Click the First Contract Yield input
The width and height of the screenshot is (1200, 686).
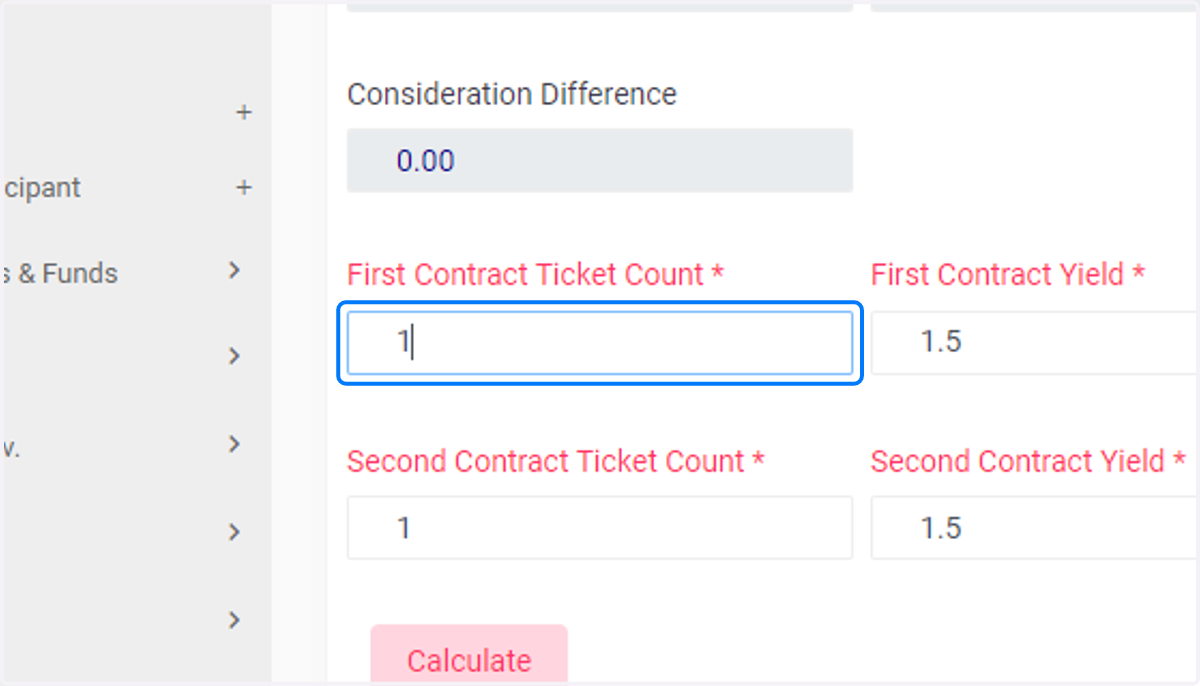(1035, 343)
